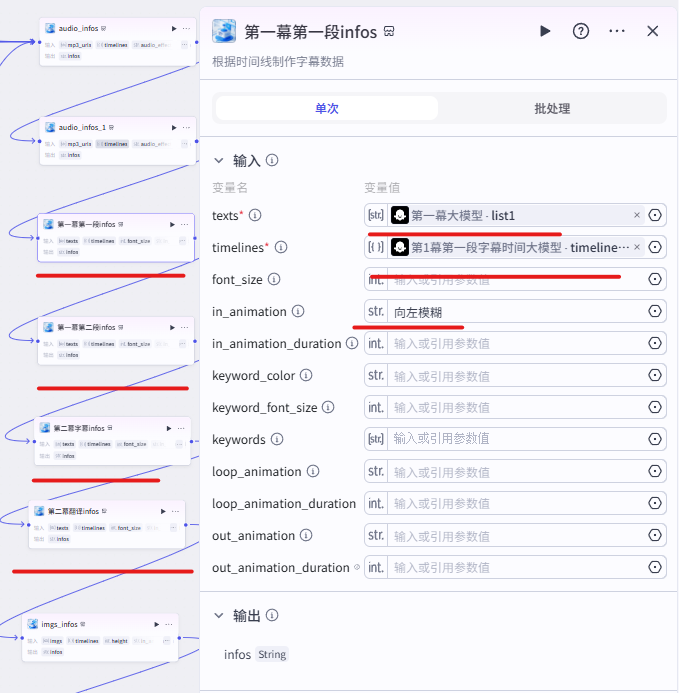
Task: Open reference picker for in_animation_duration row
Action: (655, 343)
